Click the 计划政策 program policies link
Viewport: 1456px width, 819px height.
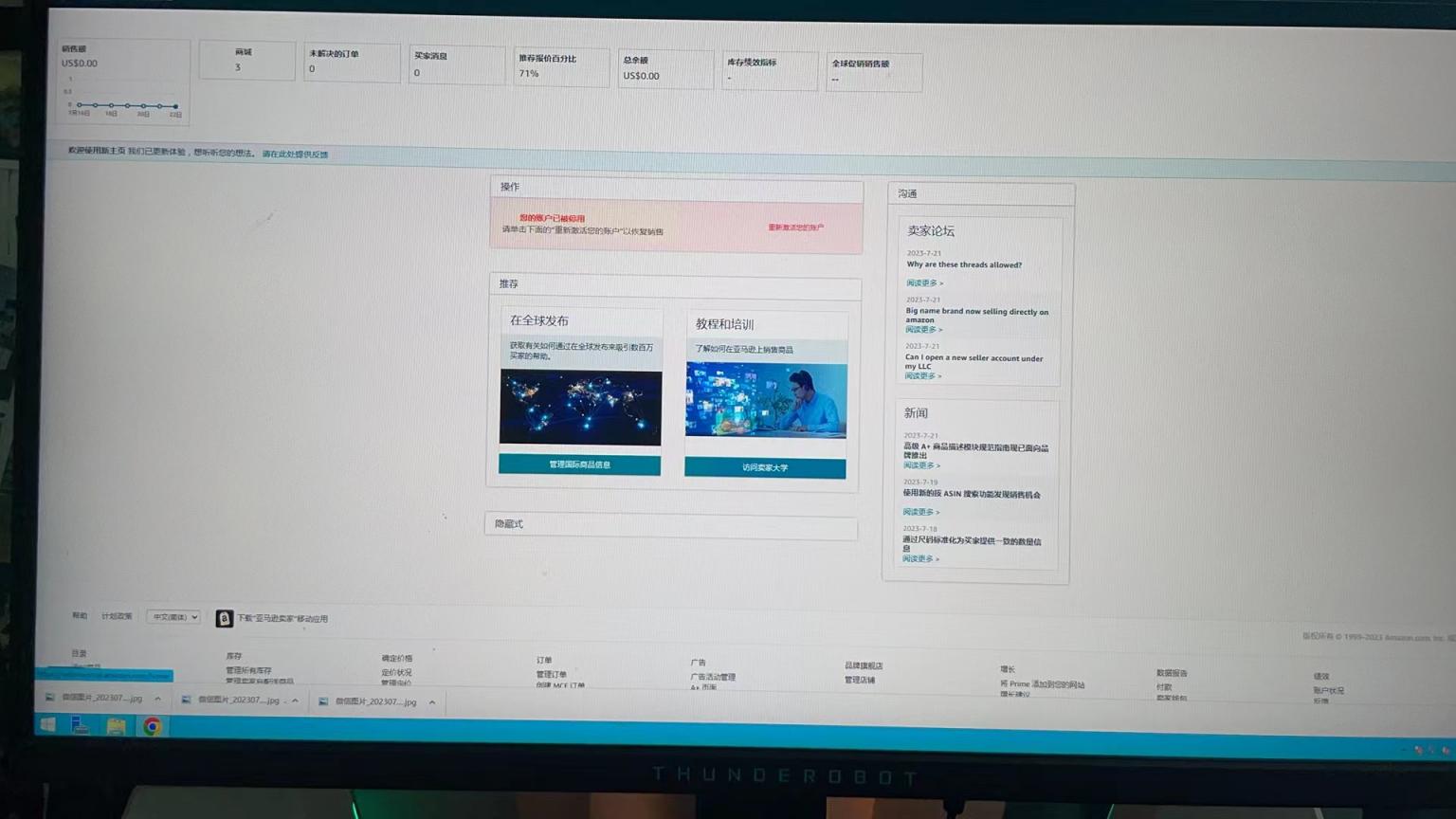117,616
